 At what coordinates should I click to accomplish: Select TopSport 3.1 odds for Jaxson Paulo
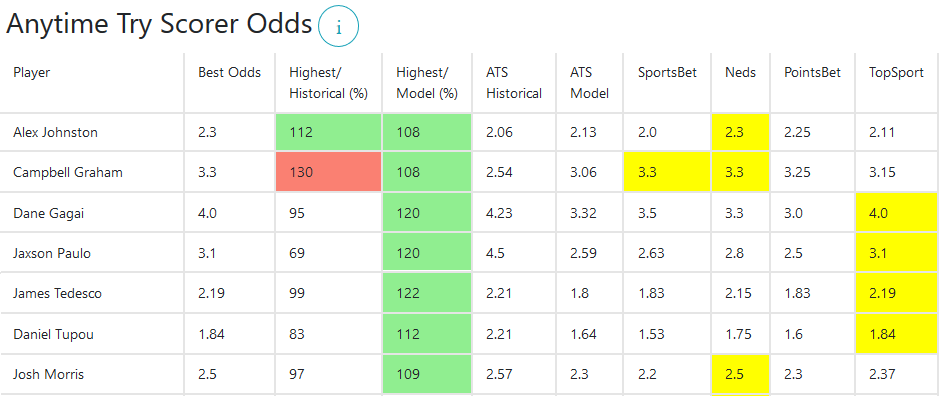pos(896,253)
